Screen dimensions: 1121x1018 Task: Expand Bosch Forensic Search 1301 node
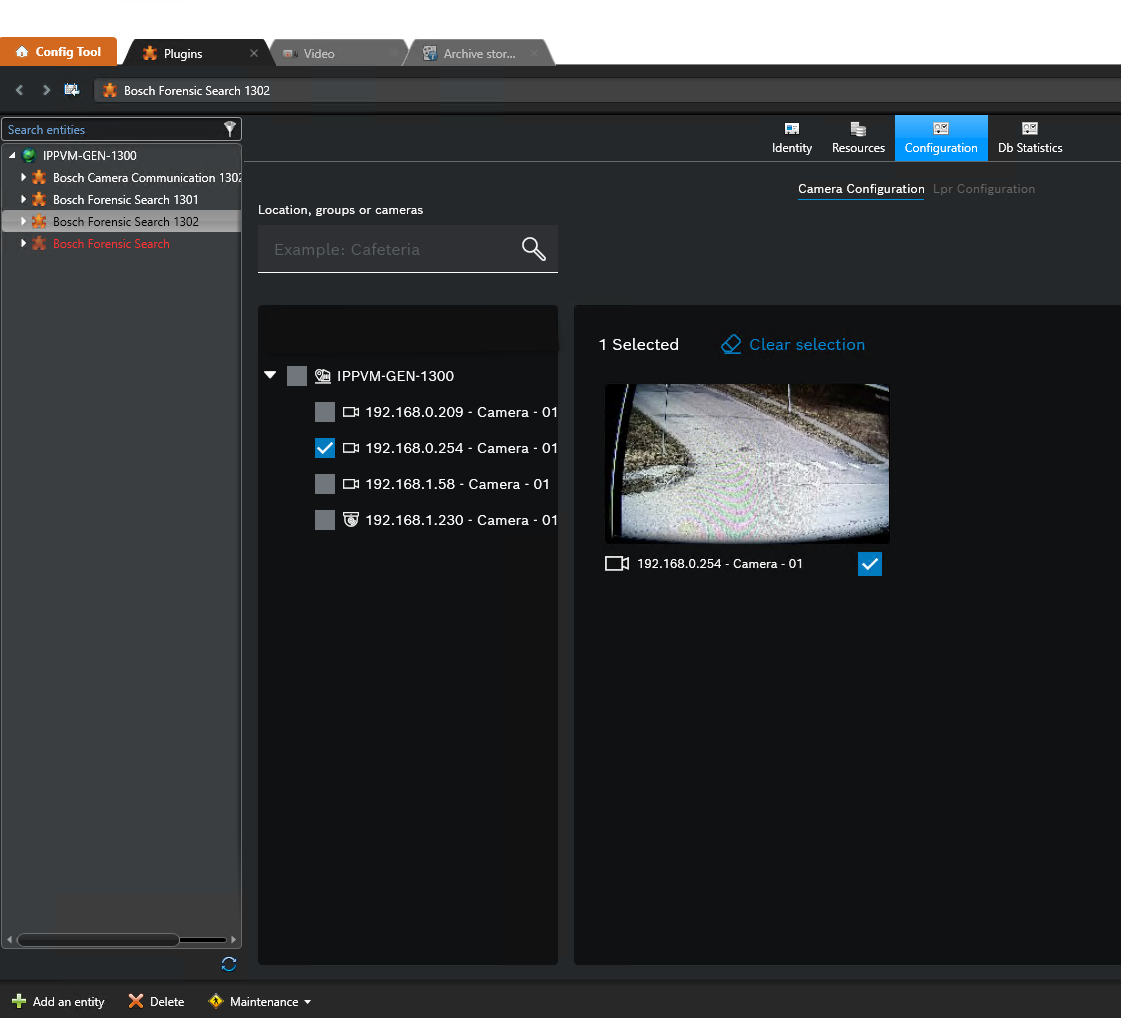coord(24,199)
